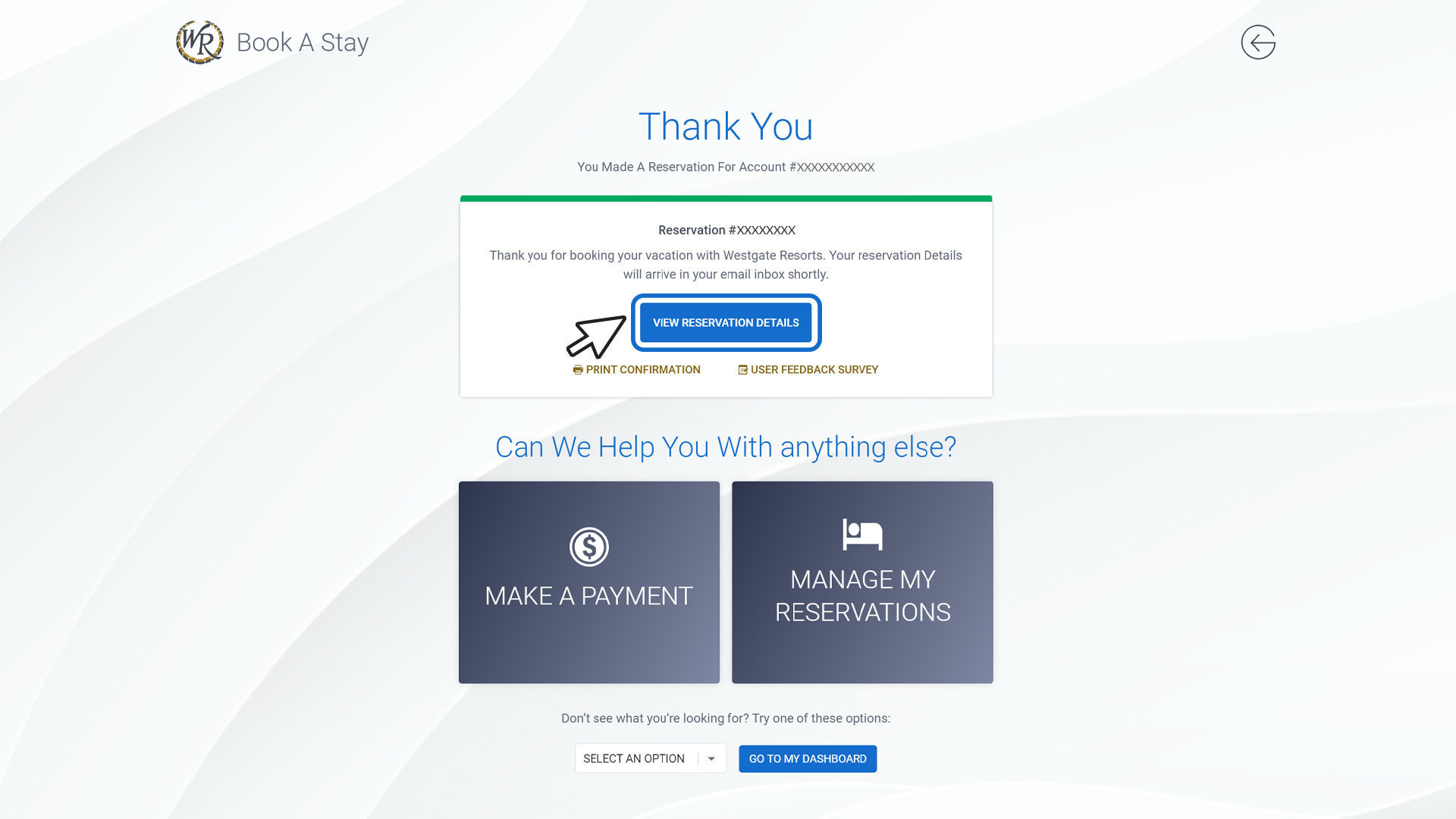Click the bed icon for reservations
This screenshot has height=819, width=1456.
(862, 533)
